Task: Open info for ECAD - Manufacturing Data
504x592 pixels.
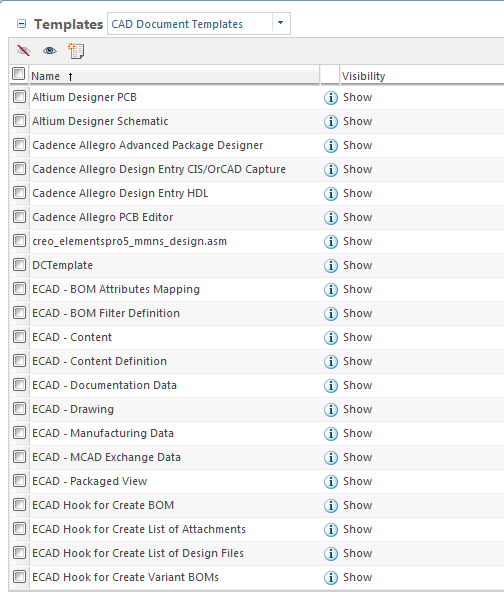Action: click(331, 433)
